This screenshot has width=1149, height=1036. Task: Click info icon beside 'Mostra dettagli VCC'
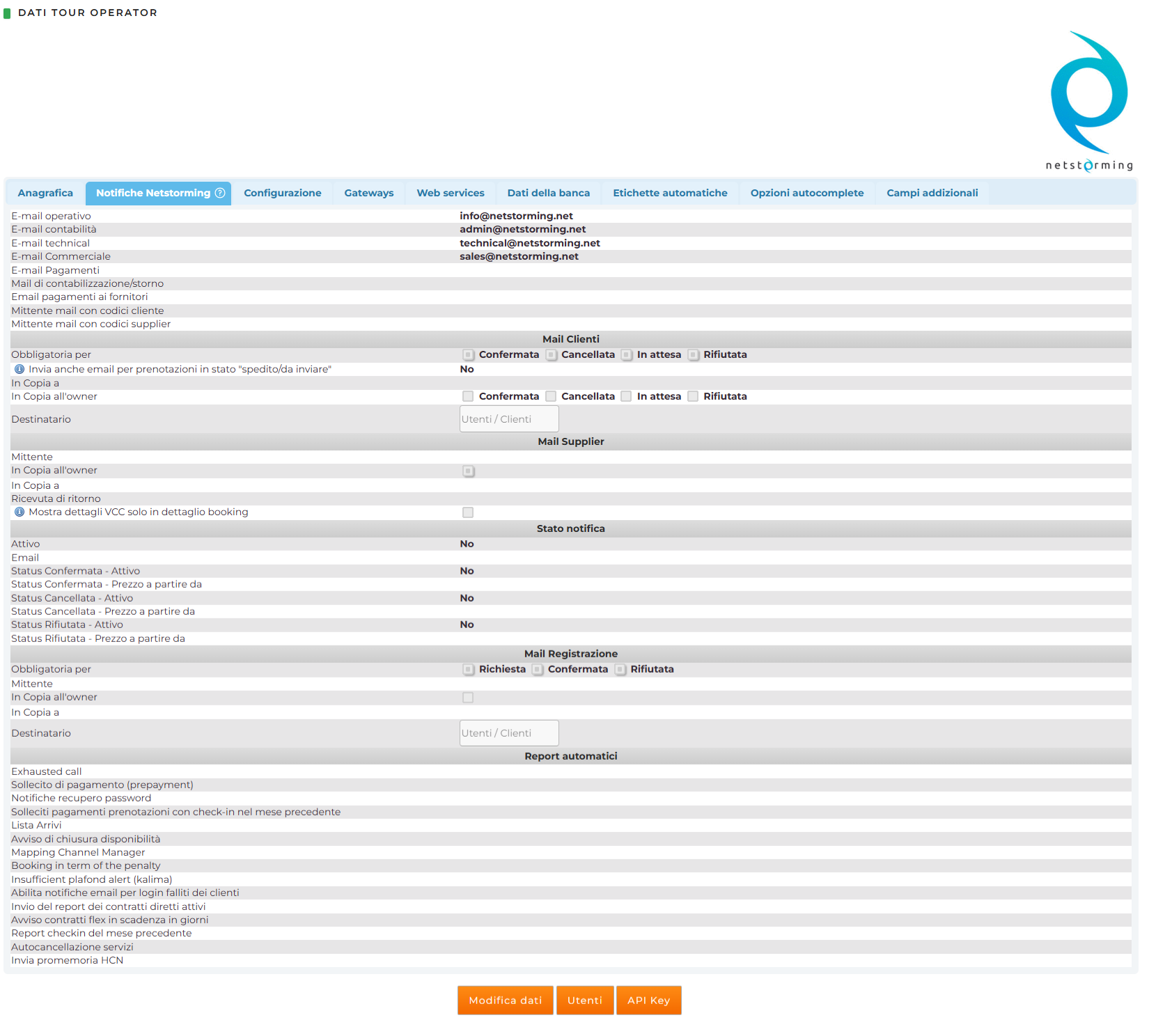click(19, 512)
